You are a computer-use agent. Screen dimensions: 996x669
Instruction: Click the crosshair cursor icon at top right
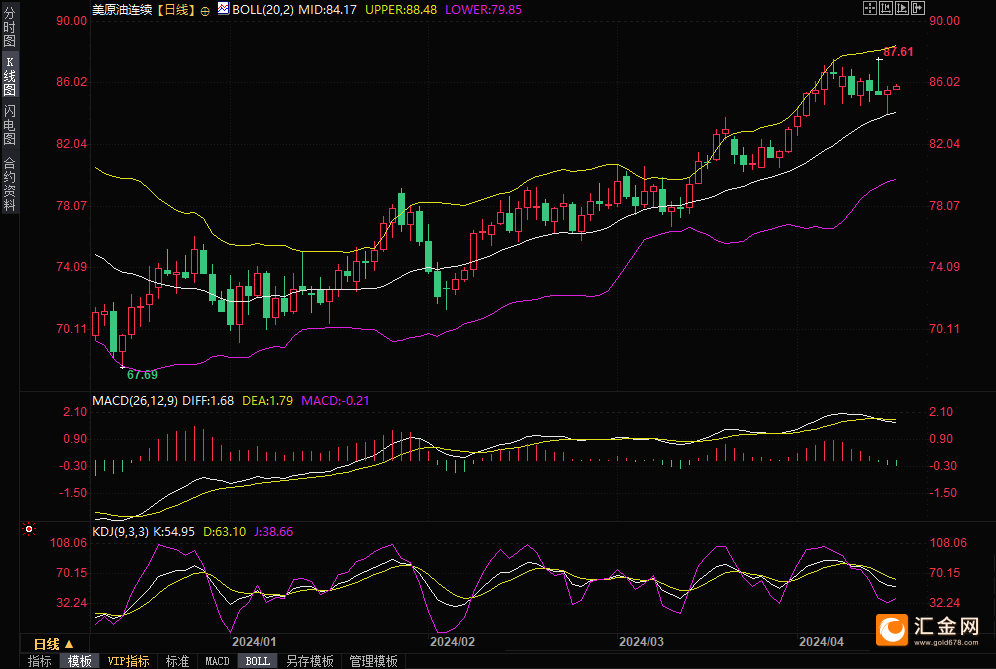[x=868, y=8]
